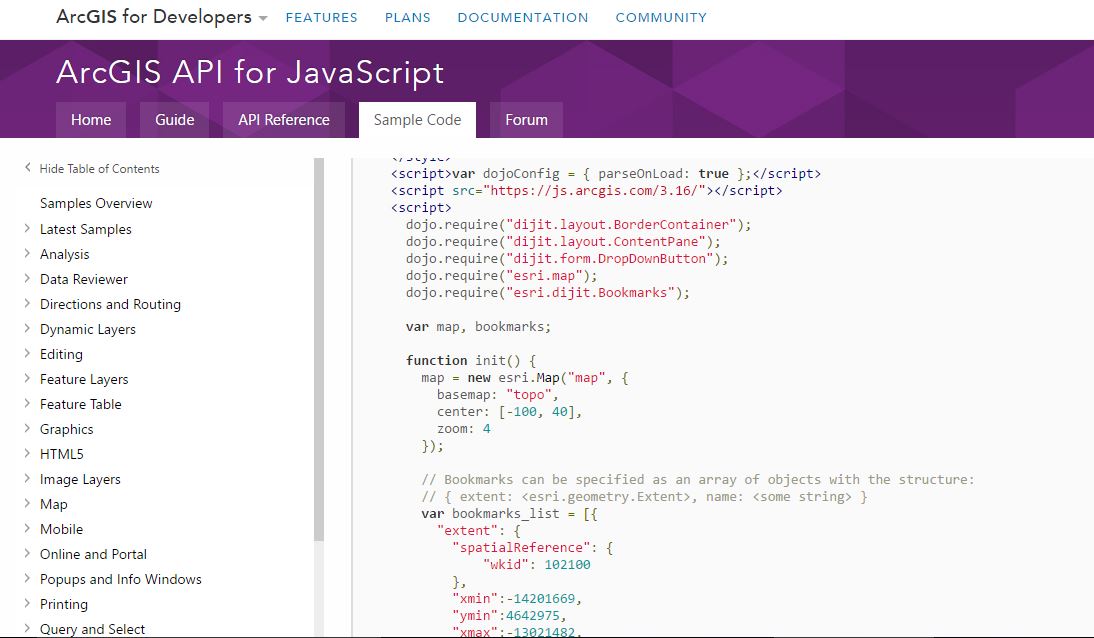Click the wkid value 102100
Screen dimensions: 1094x638
pyautogui.click(x=567, y=564)
